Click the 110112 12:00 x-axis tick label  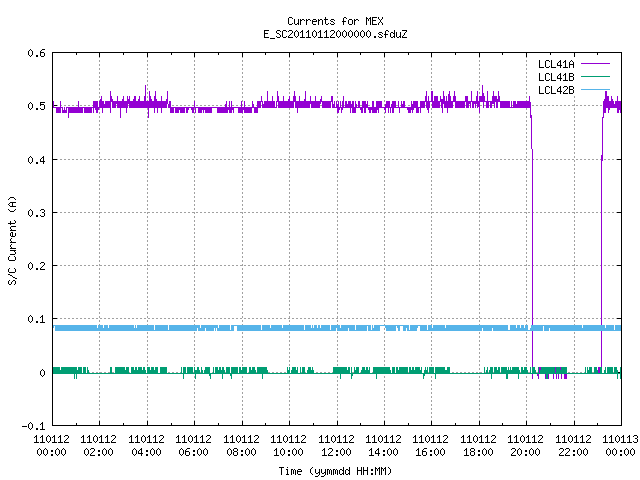pyautogui.click(x=336, y=446)
